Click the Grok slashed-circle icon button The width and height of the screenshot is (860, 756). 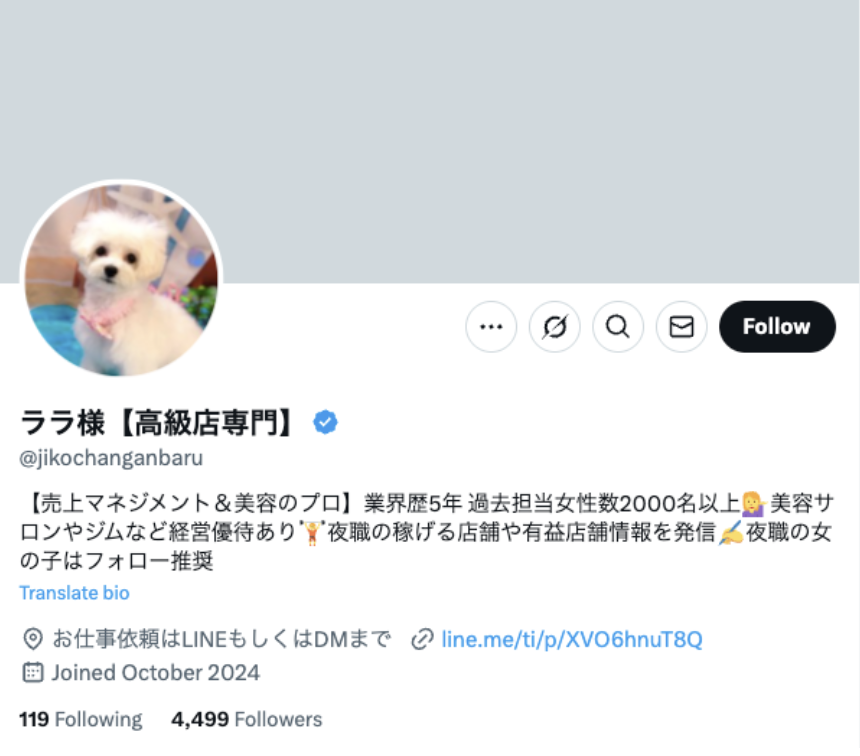pyautogui.click(x=555, y=326)
